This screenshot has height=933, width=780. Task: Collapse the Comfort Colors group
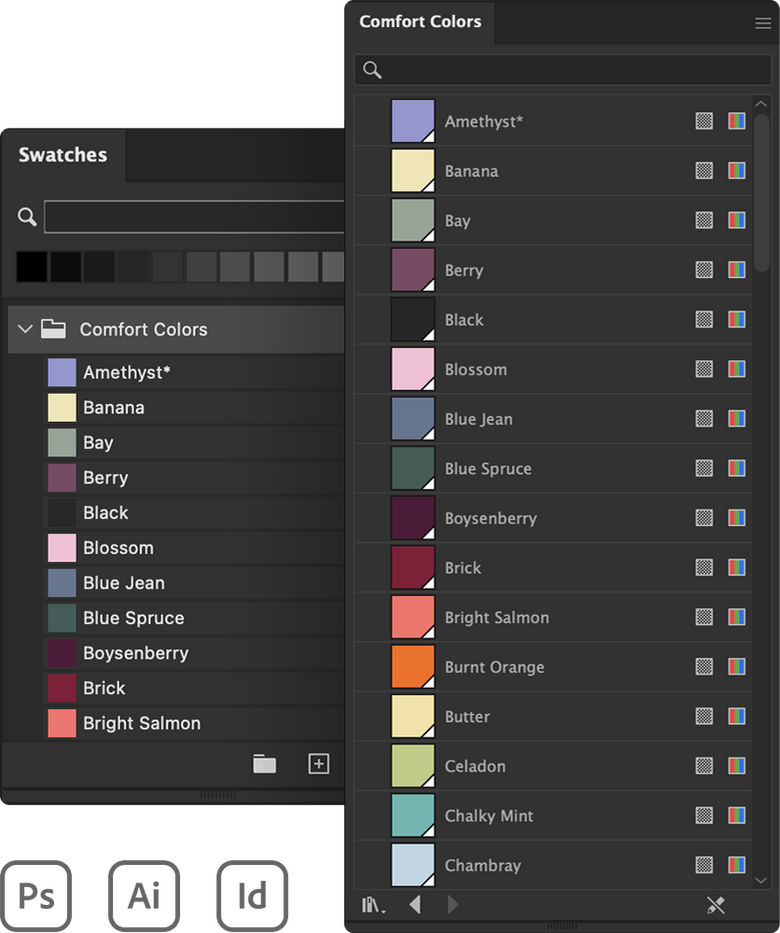pyautogui.click(x=24, y=328)
